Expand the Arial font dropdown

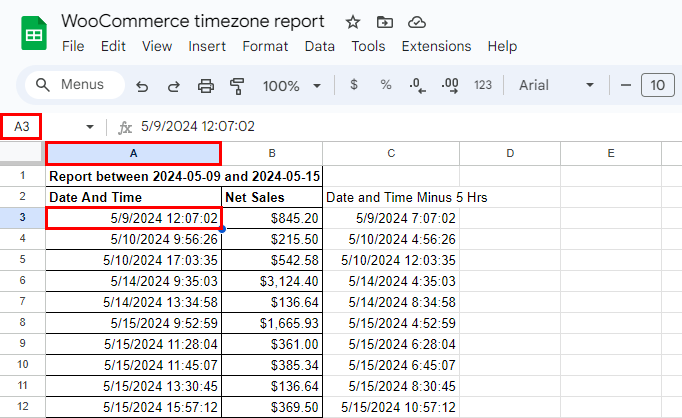click(x=557, y=85)
